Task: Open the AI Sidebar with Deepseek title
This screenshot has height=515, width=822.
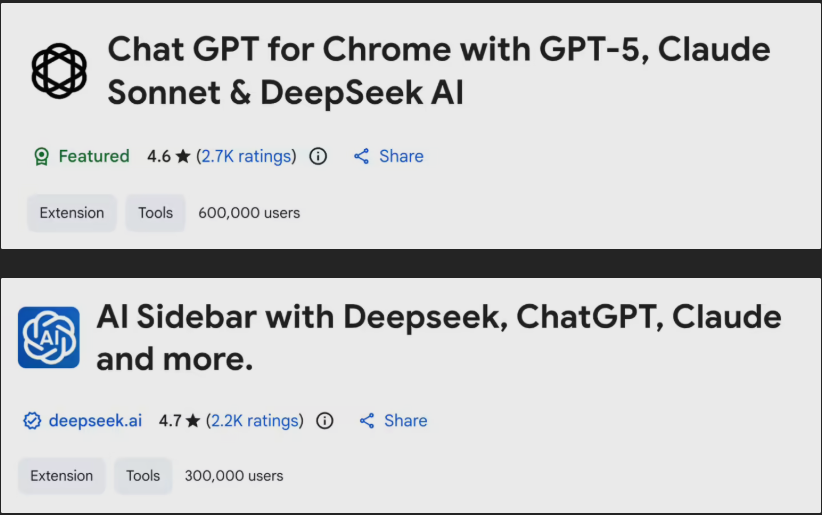Action: [438, 336]
